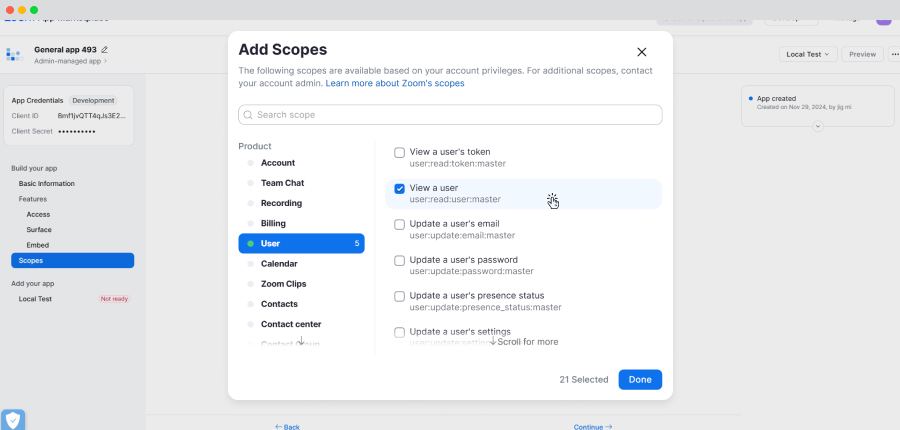Click the app logo icon next to General app 493

pyautogui.click(x=14, y=55)
